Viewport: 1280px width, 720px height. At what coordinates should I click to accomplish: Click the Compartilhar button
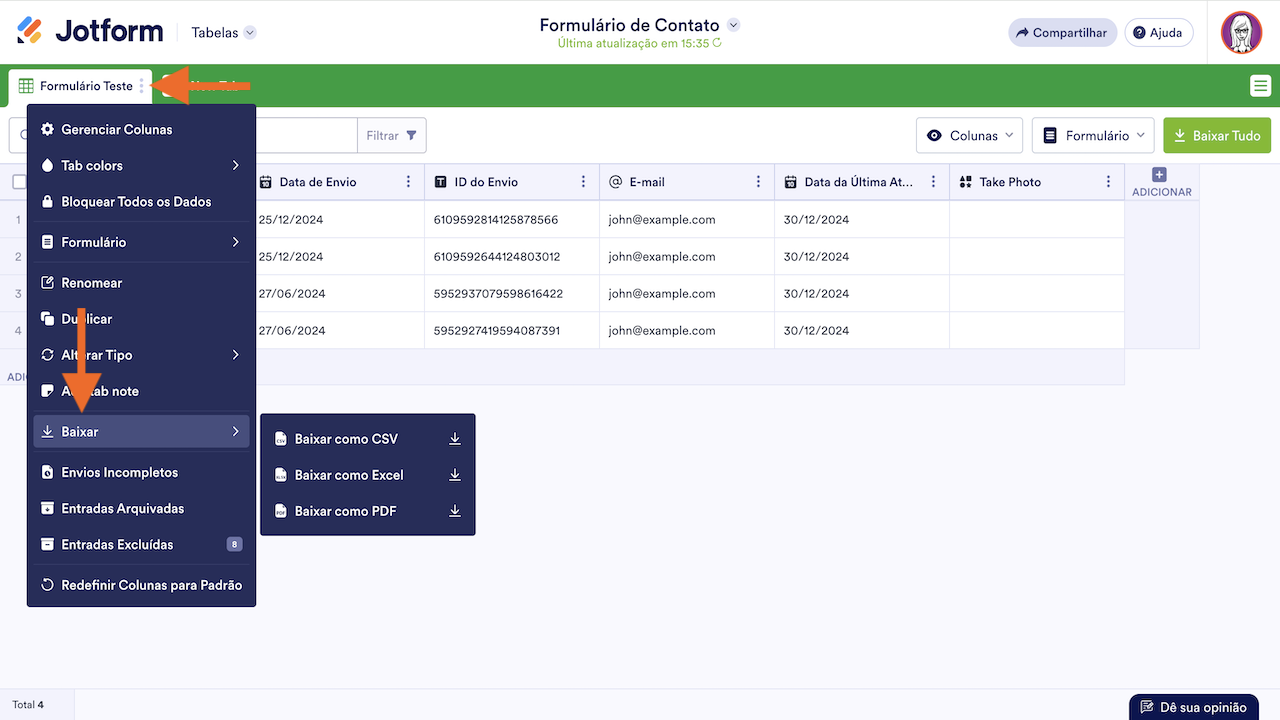[1062, 33]
